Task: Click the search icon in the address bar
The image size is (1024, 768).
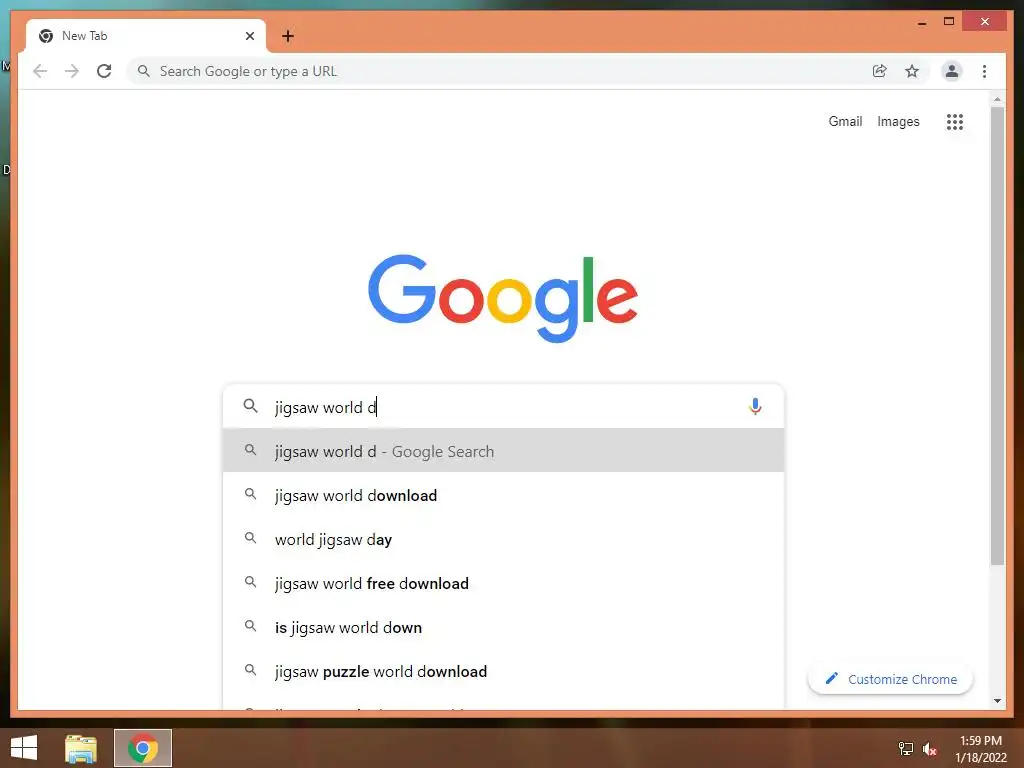Action: (x=144, y=71)
